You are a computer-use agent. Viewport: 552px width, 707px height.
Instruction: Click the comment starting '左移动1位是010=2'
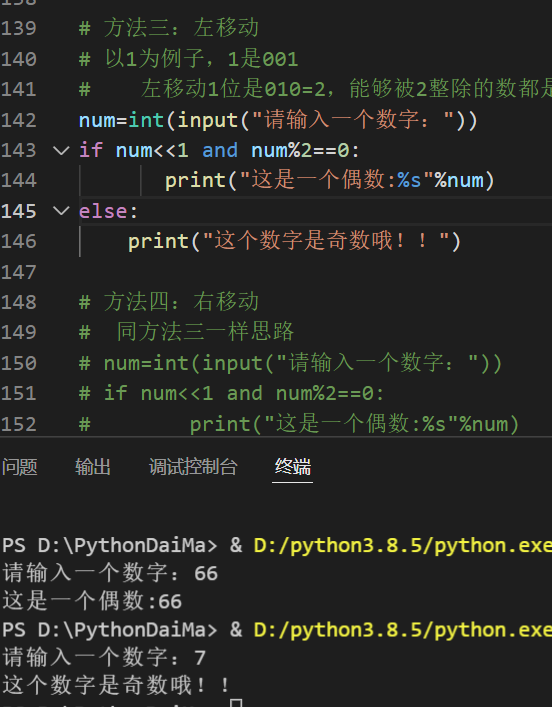(x=346, y=89)
